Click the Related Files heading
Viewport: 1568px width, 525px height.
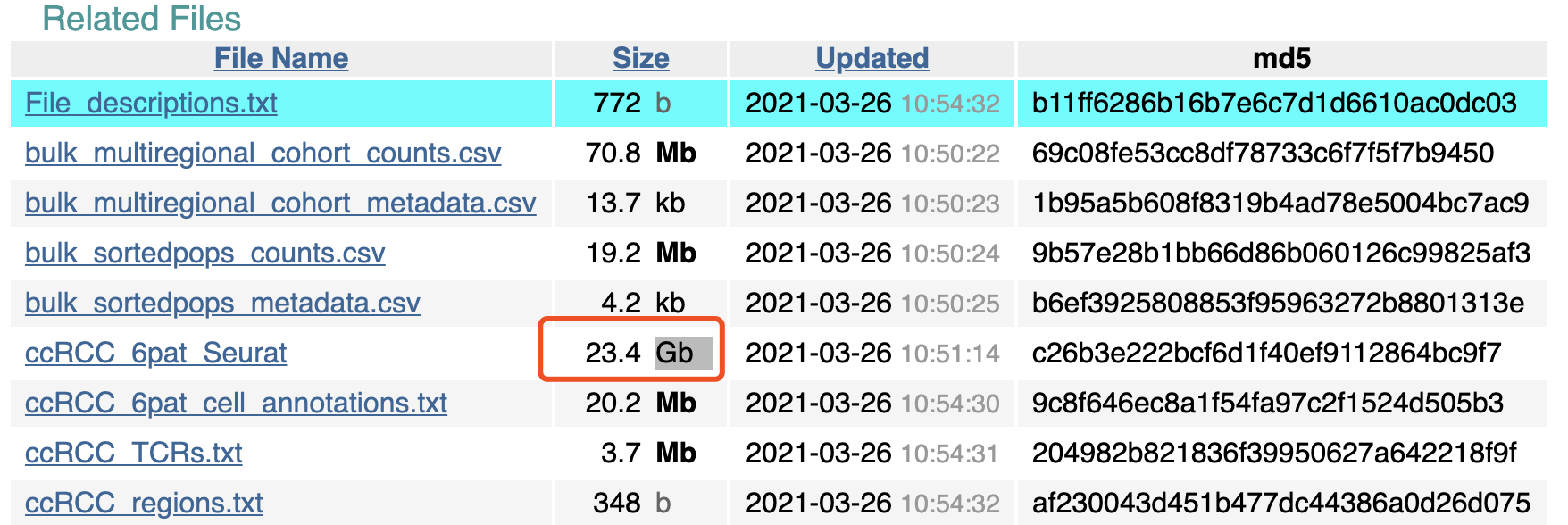[x=142, y=19]
